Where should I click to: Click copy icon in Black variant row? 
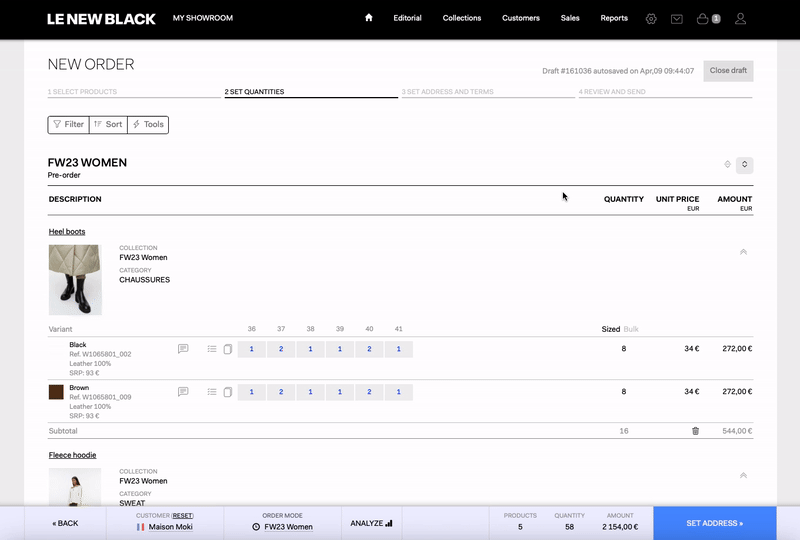[x=228, y=349]
